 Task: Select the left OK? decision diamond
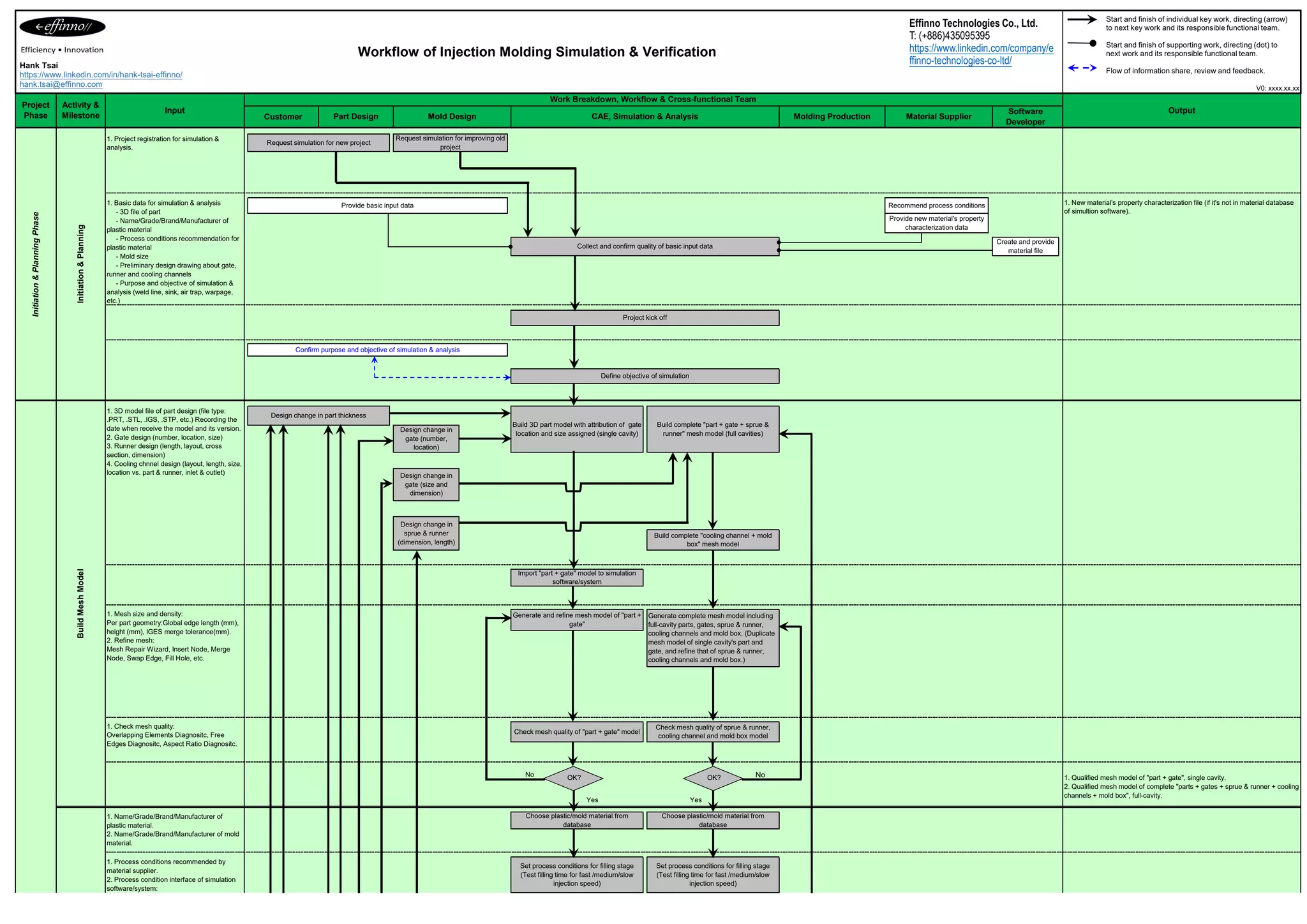pyautogui.click(x=573, y=778)
